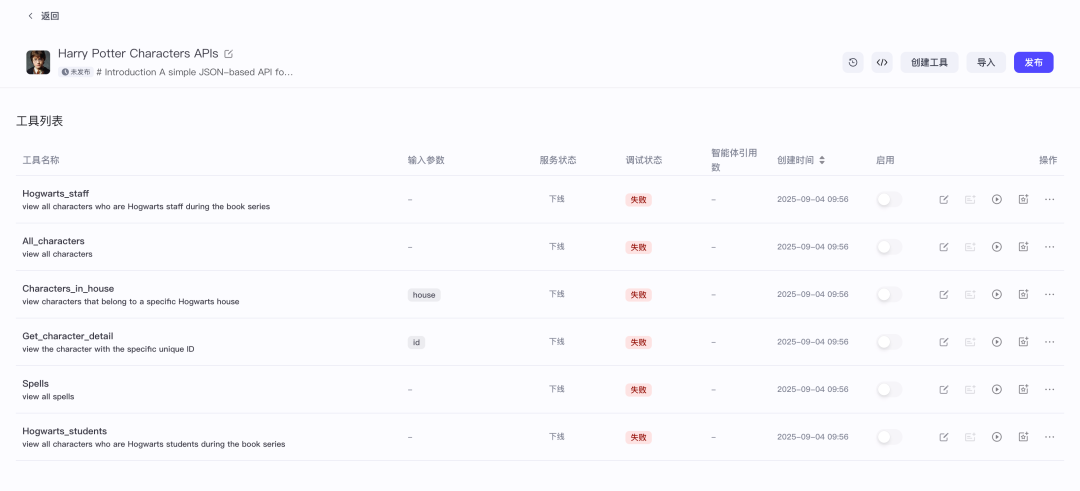1080x491 pixels.
Task: Click the 导入 button
Action: tap(986, 63)
